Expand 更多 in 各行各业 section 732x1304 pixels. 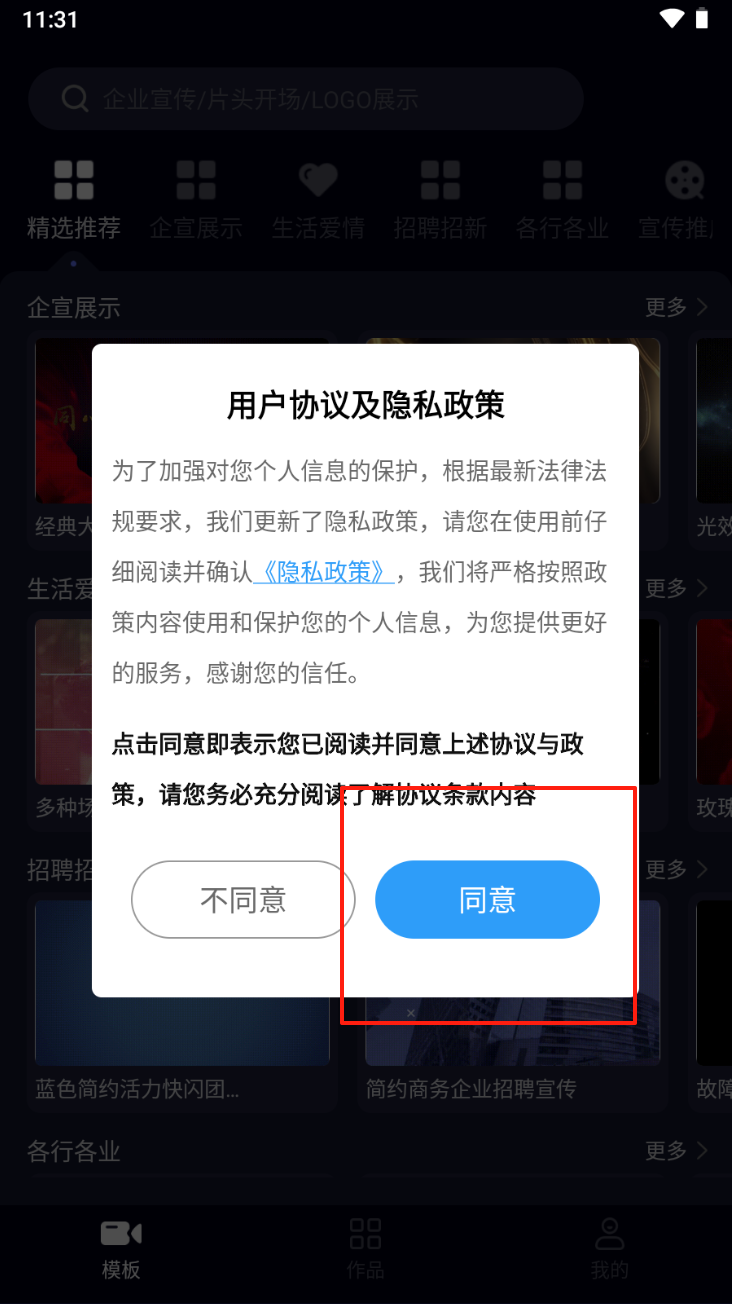[x=676, y=1151]
